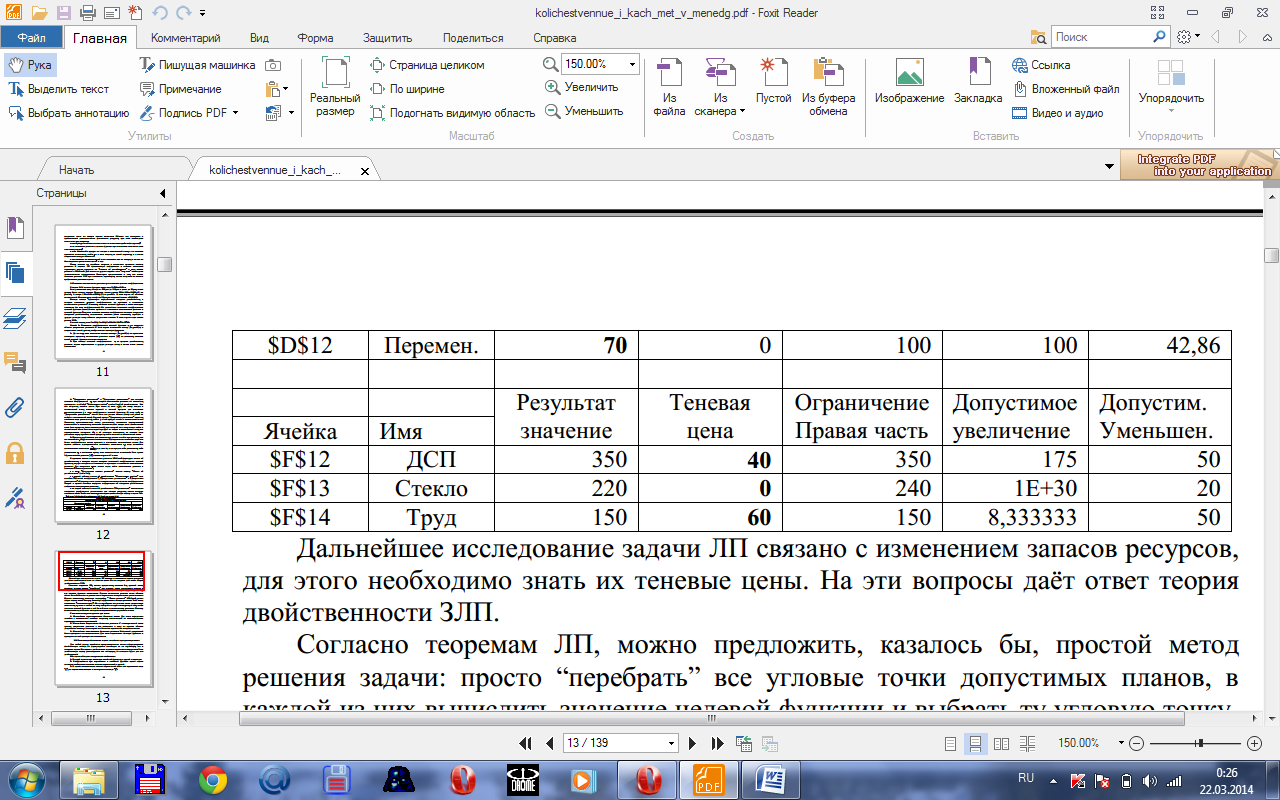Create a Пустой blank PDF
This screenshot has width=1280, height=800.
point(773,82)
